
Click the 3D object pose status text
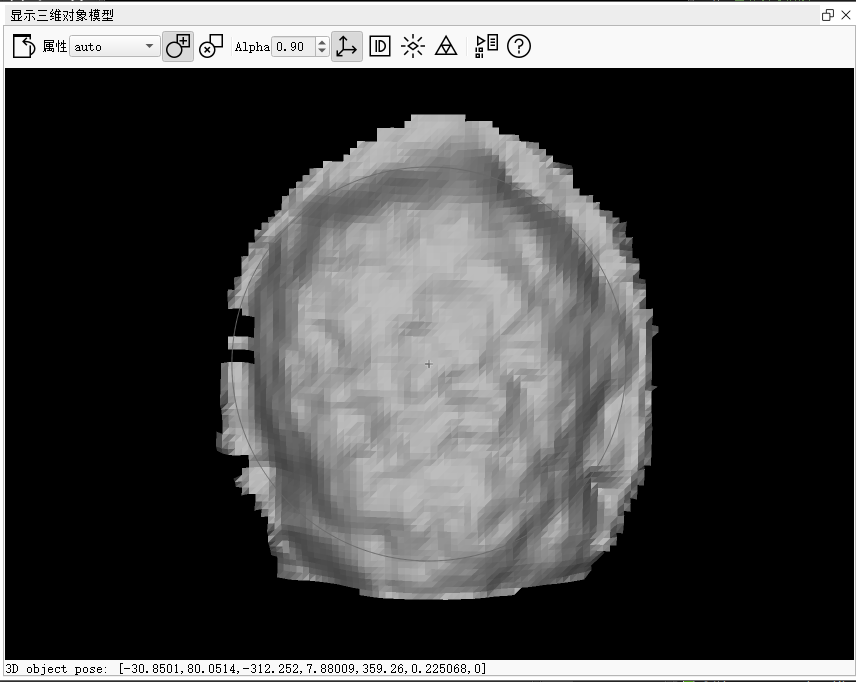(x=246, y=668)
